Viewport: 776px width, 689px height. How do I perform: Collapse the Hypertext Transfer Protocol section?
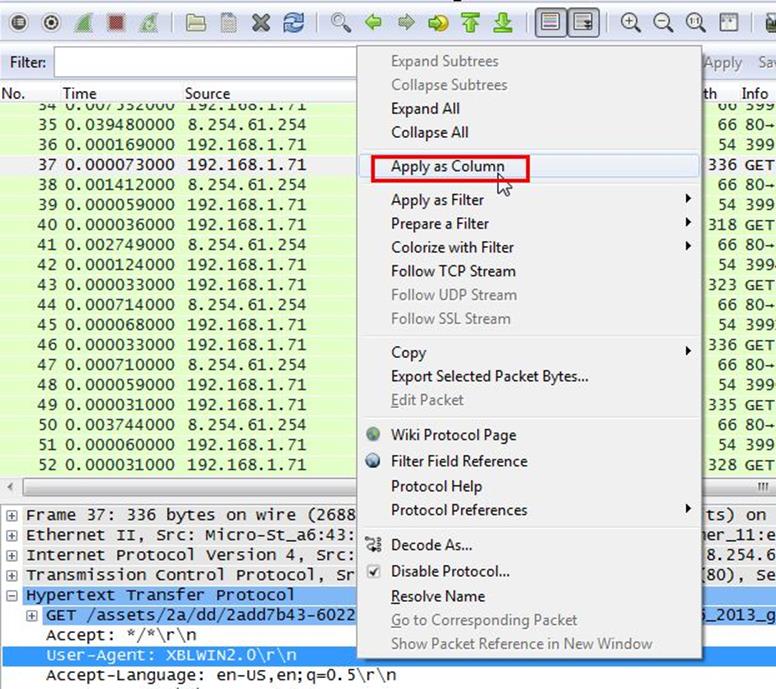pyautogui.click(x=11, y=595)
